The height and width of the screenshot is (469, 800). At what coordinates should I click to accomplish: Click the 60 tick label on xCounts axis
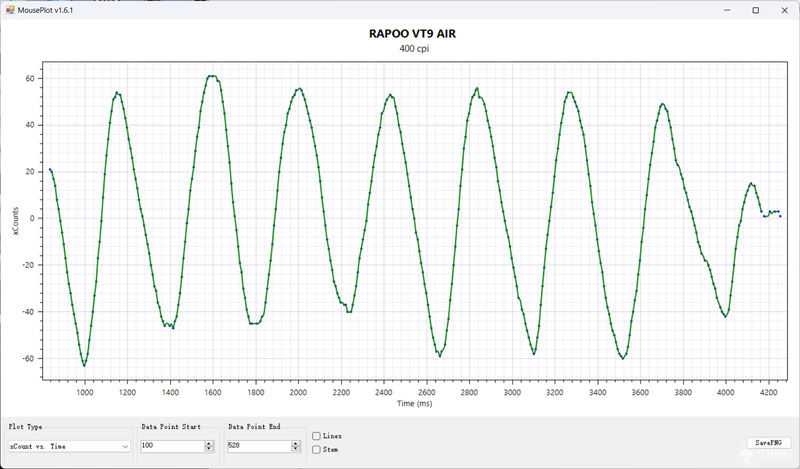pyautogui.click(x=30, y=79)
